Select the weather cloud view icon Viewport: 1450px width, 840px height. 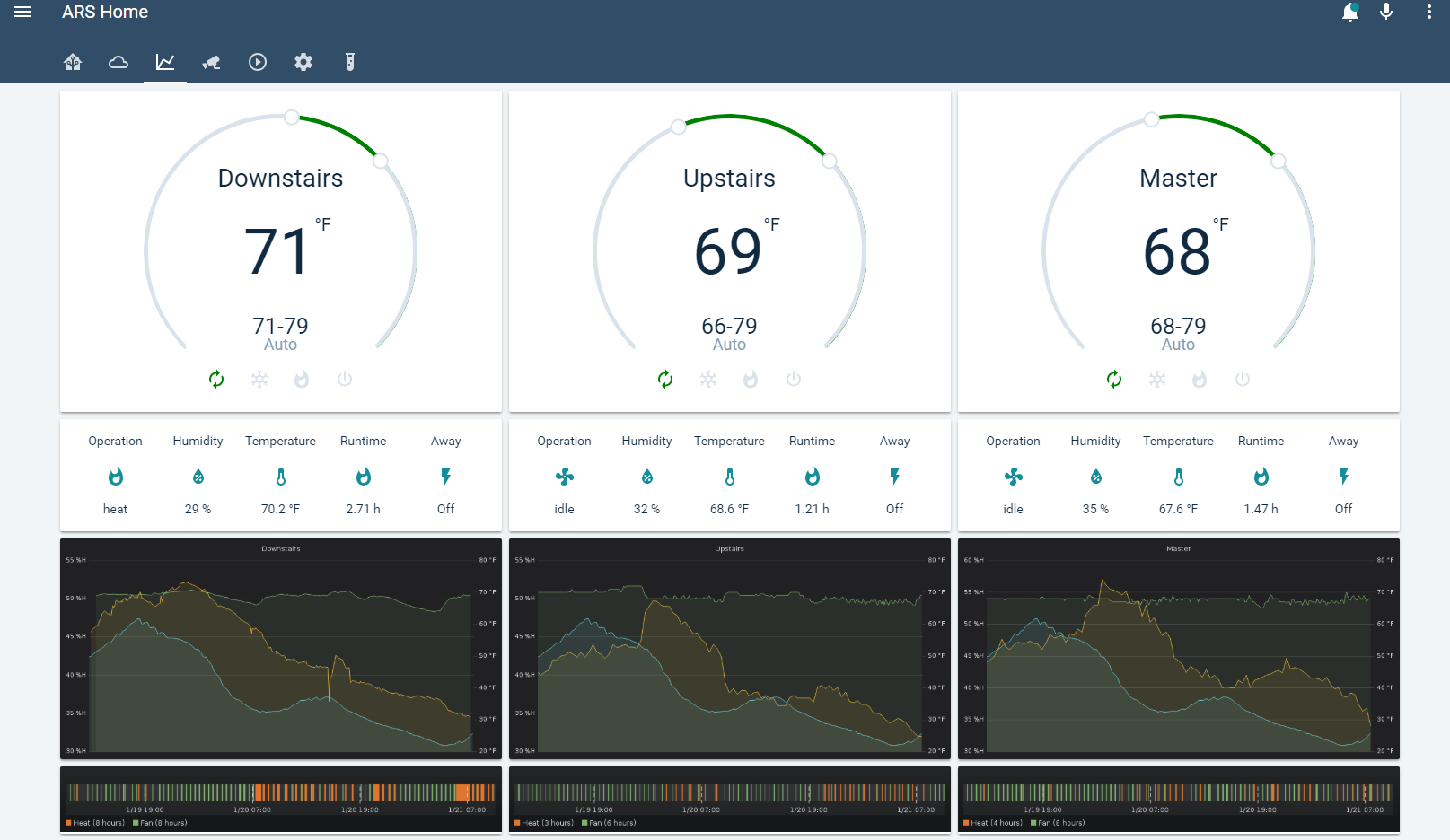[x=118, y=62]
